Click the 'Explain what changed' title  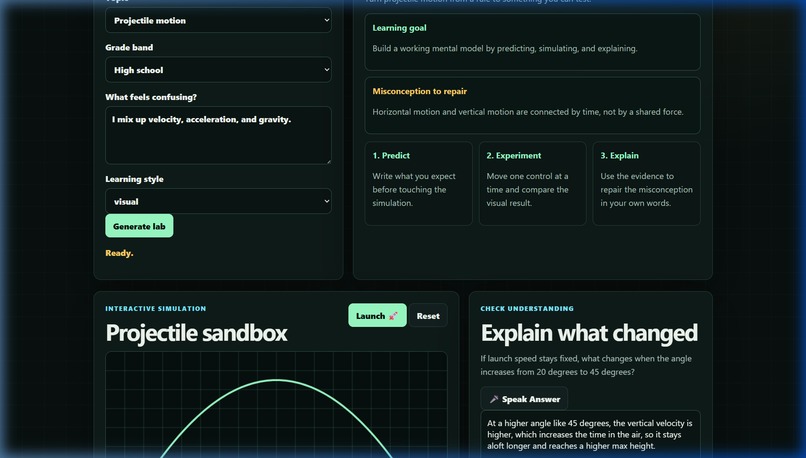589,333
